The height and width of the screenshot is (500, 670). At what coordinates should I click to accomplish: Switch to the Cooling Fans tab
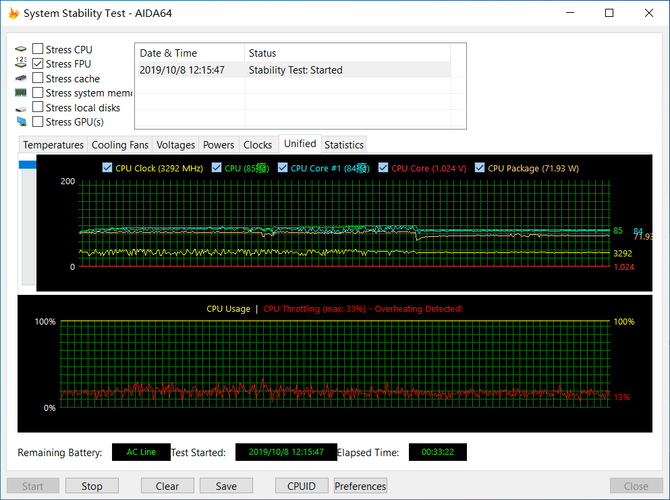120,145
